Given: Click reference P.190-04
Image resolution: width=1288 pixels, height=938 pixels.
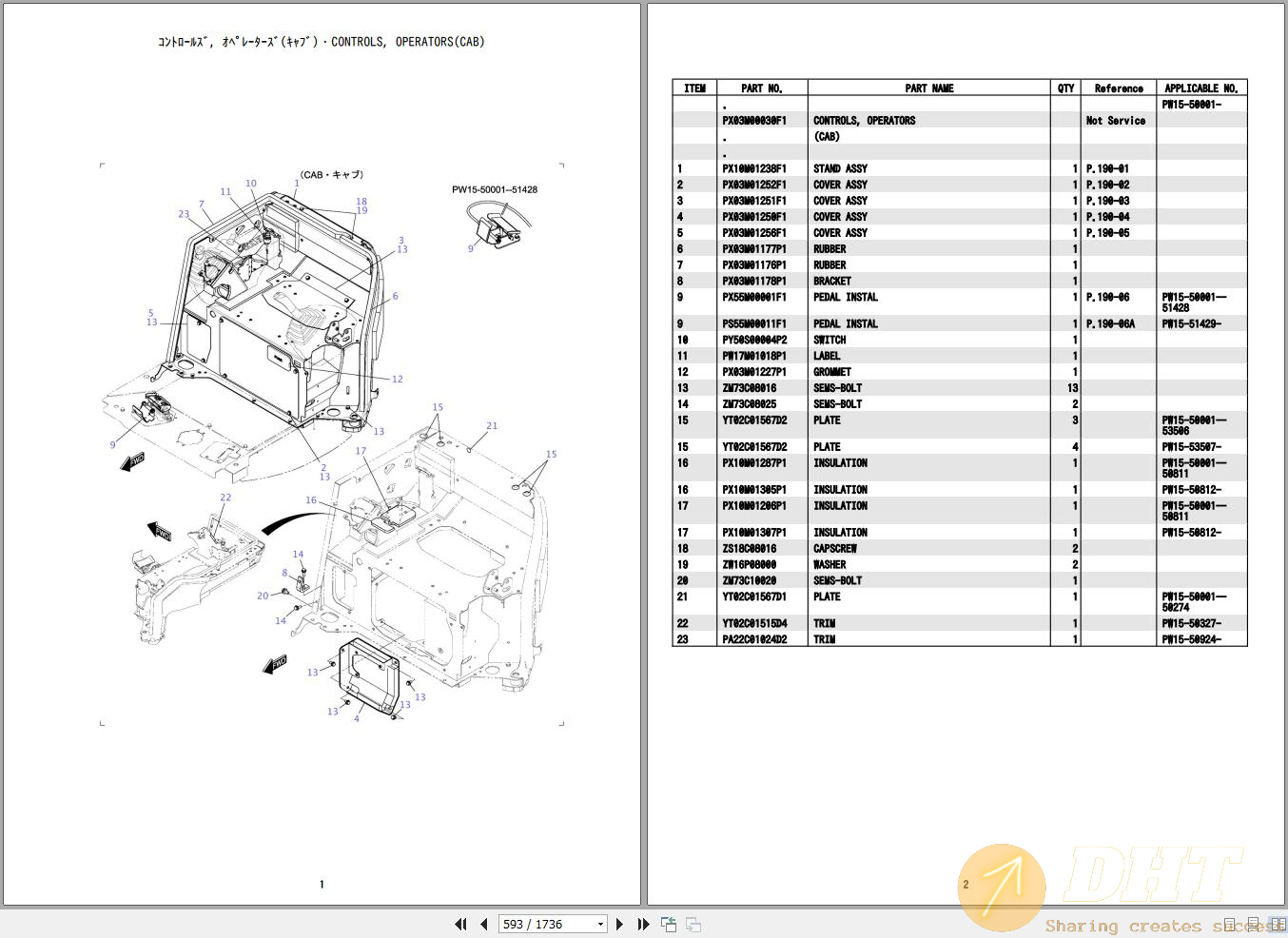Looking at the screenshot, I should [x=1108, y=218].
